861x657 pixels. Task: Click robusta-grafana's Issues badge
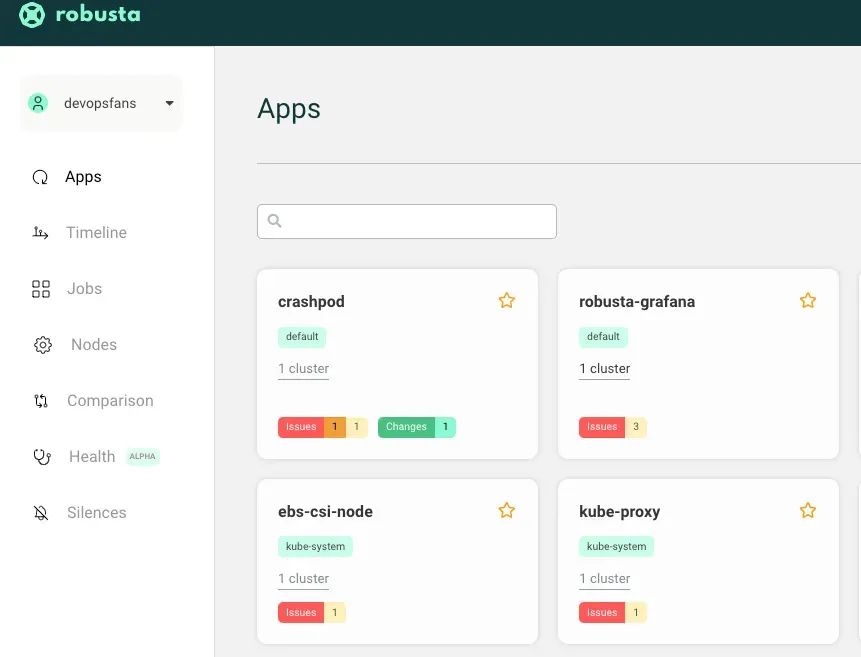point(602,427)
